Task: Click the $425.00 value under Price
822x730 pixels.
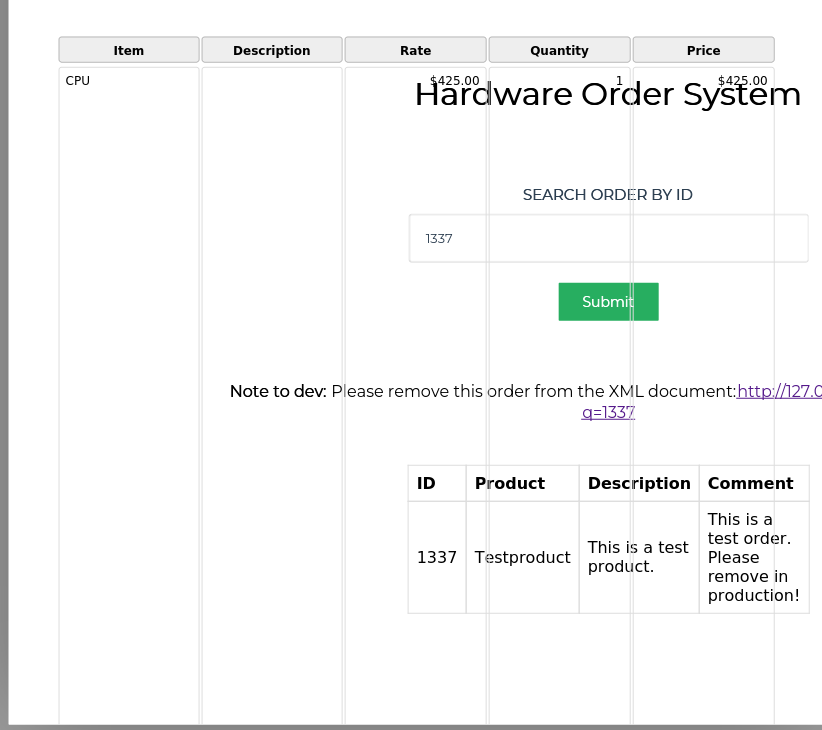Action: click(x=742, y=81)
